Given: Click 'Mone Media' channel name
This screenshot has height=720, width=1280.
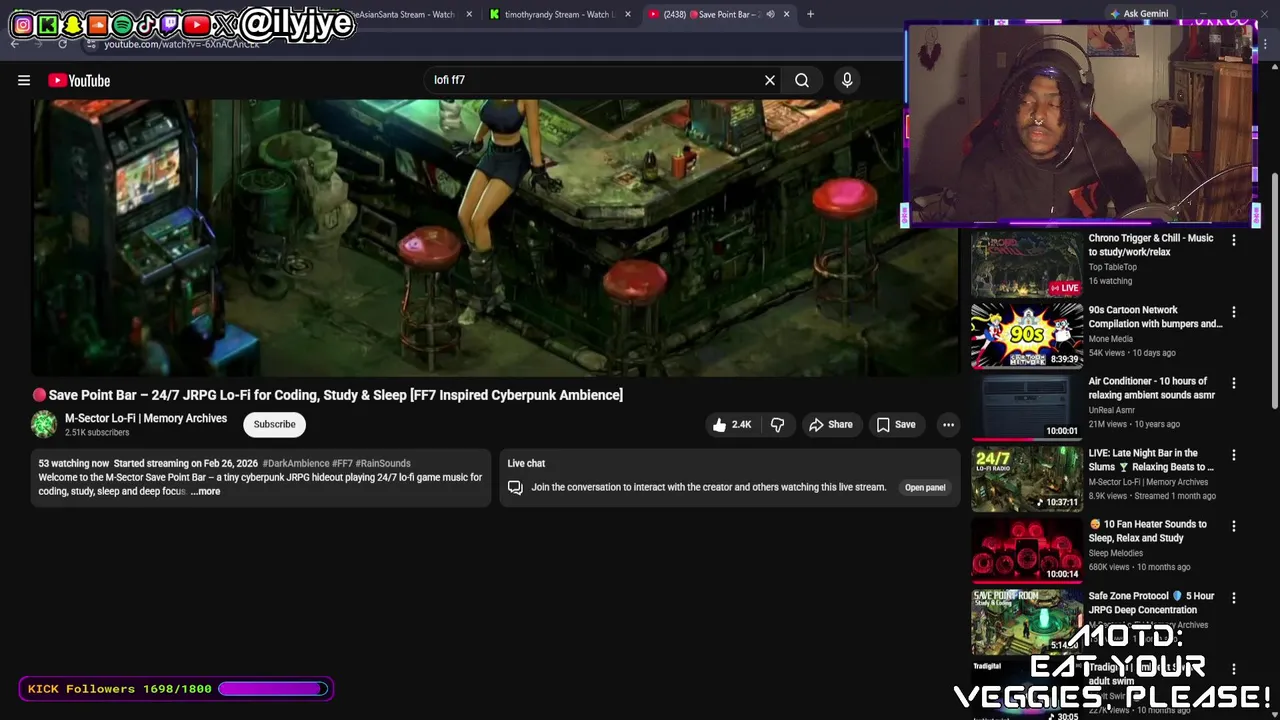Looking at the screenshot, I should 1110,339.
